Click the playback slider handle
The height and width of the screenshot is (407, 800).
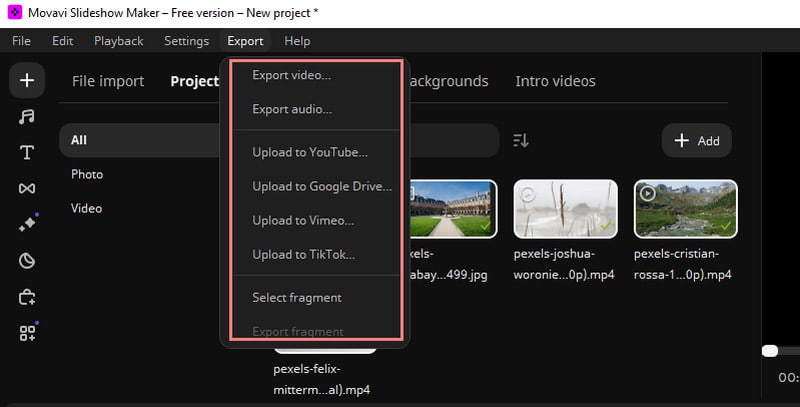(769, 350)
